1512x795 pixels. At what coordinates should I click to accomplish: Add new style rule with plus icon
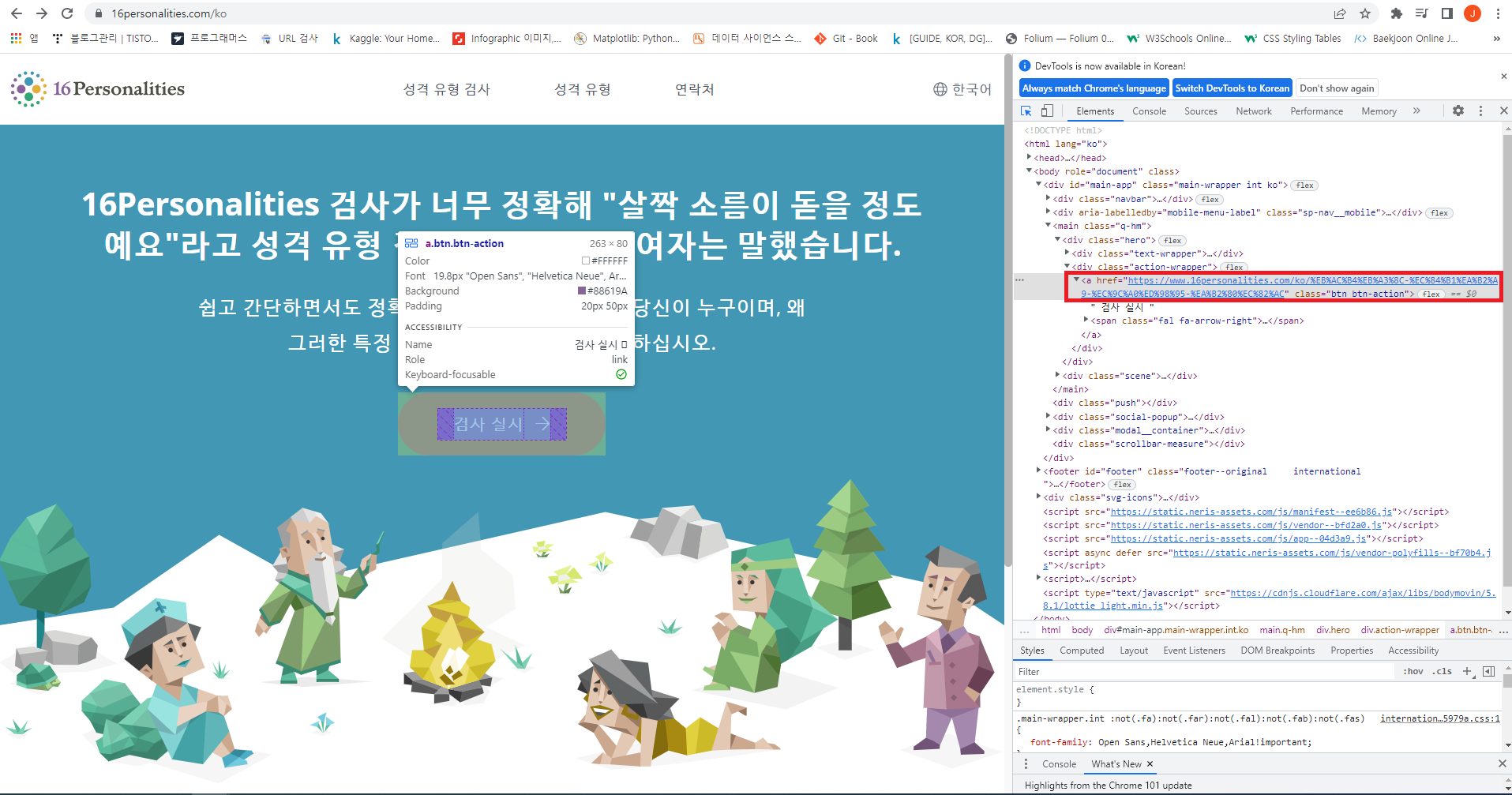tap(1467, 671)
